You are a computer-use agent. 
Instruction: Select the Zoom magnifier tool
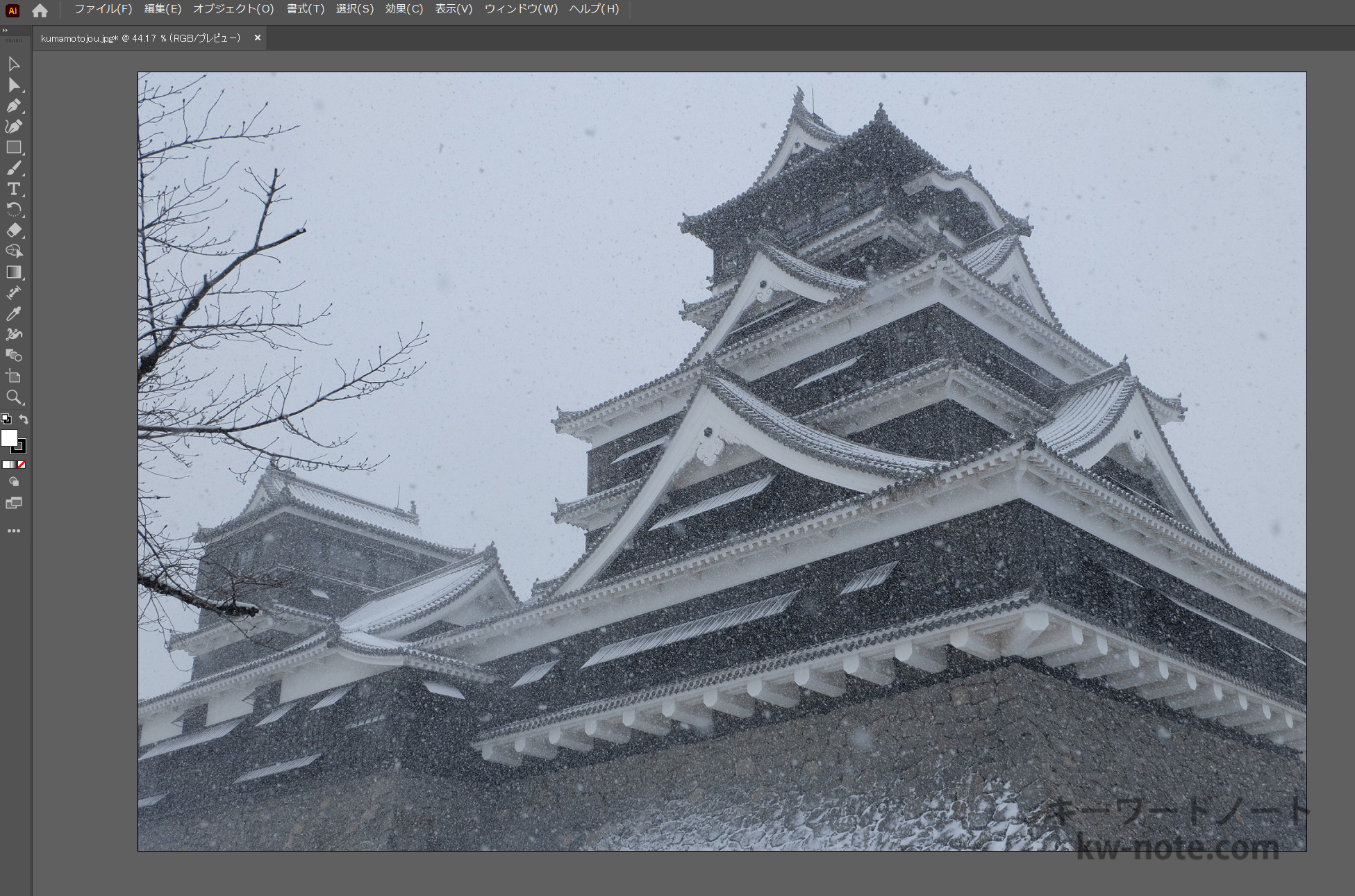(x=14, y=397)
